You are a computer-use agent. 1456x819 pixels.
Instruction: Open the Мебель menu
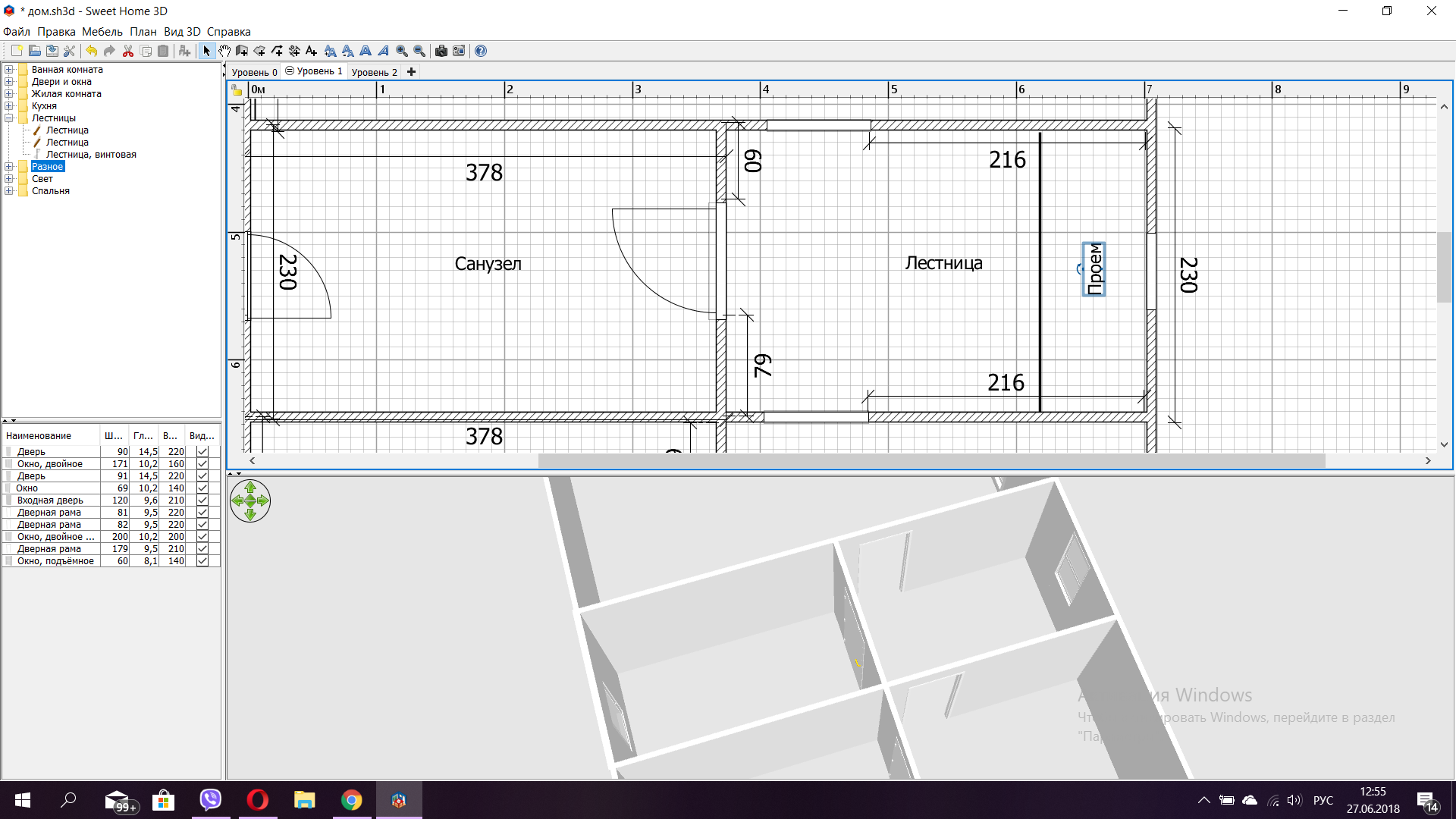click(x=102, y=32)
